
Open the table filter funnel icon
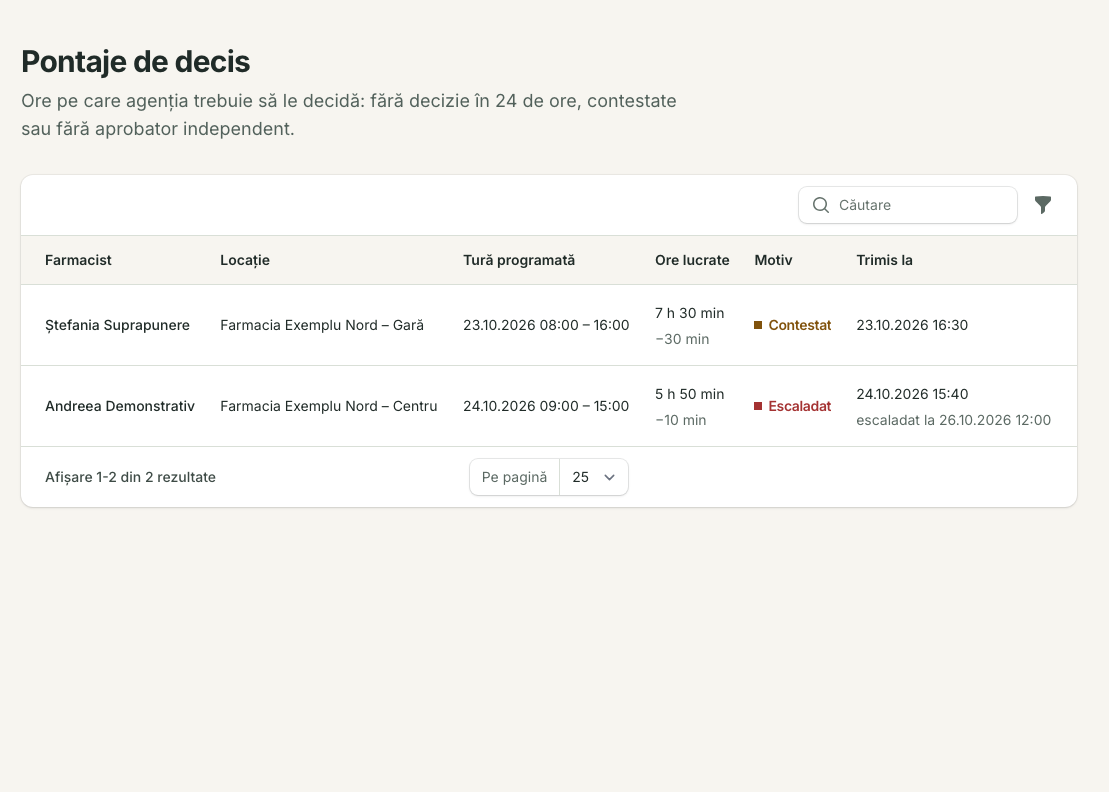[x=1043, y=205]
